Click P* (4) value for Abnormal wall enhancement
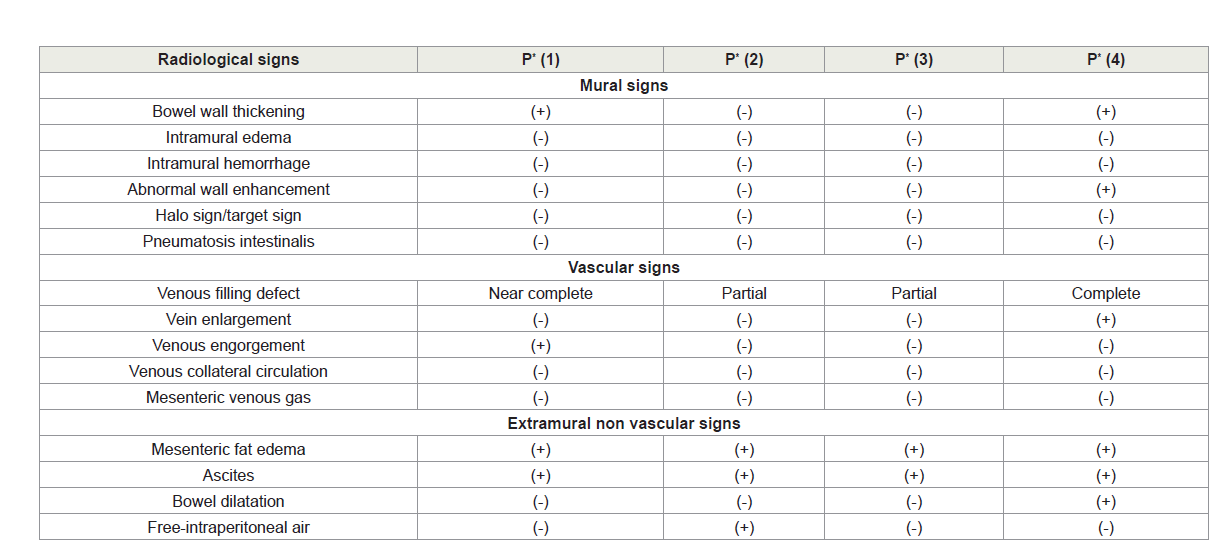 pos(1105,189)
